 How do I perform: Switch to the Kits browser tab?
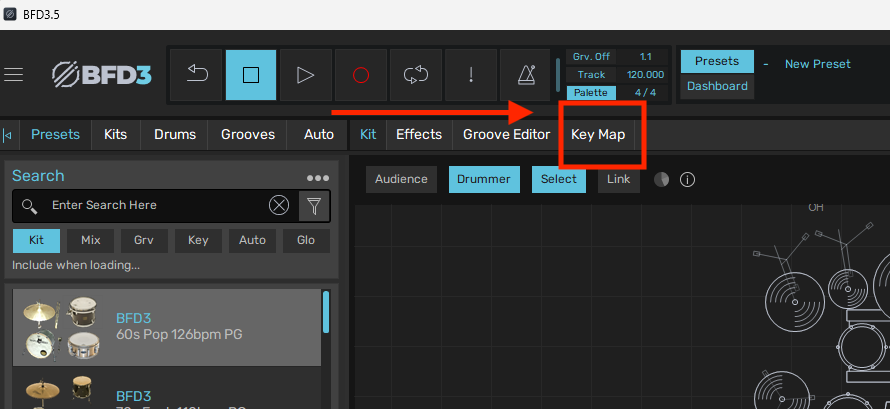point(115,134)
